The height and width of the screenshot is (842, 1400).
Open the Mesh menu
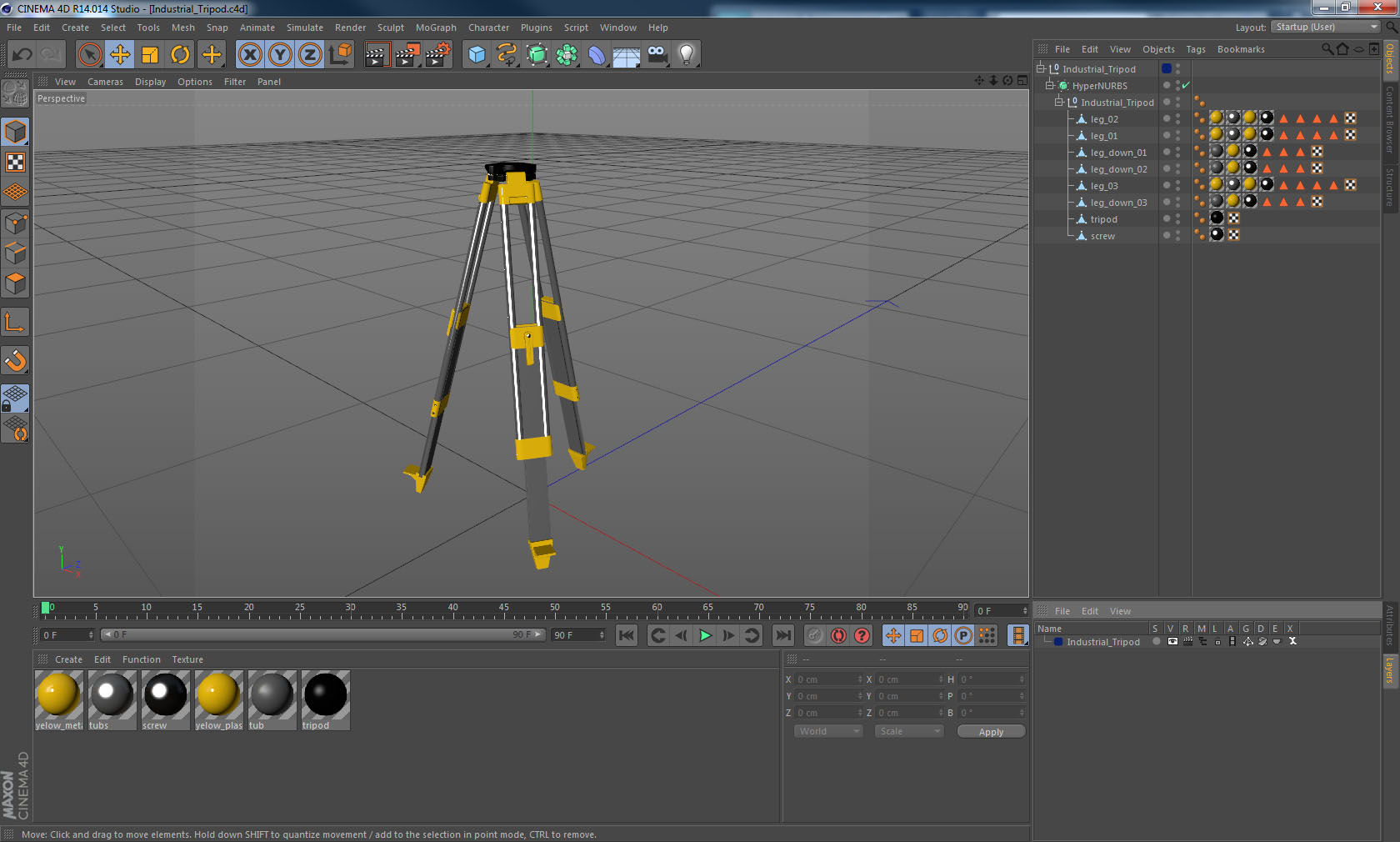point(183,28)
